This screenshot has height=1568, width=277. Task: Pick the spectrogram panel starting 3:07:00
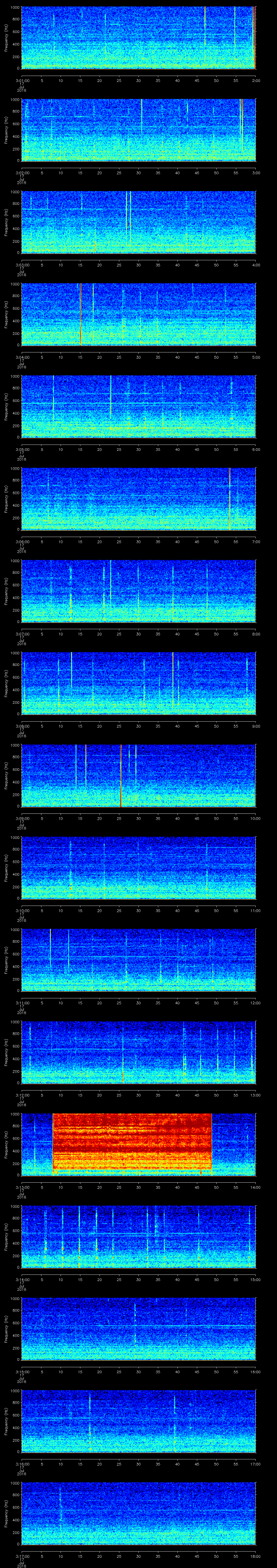tap(139, 591)
